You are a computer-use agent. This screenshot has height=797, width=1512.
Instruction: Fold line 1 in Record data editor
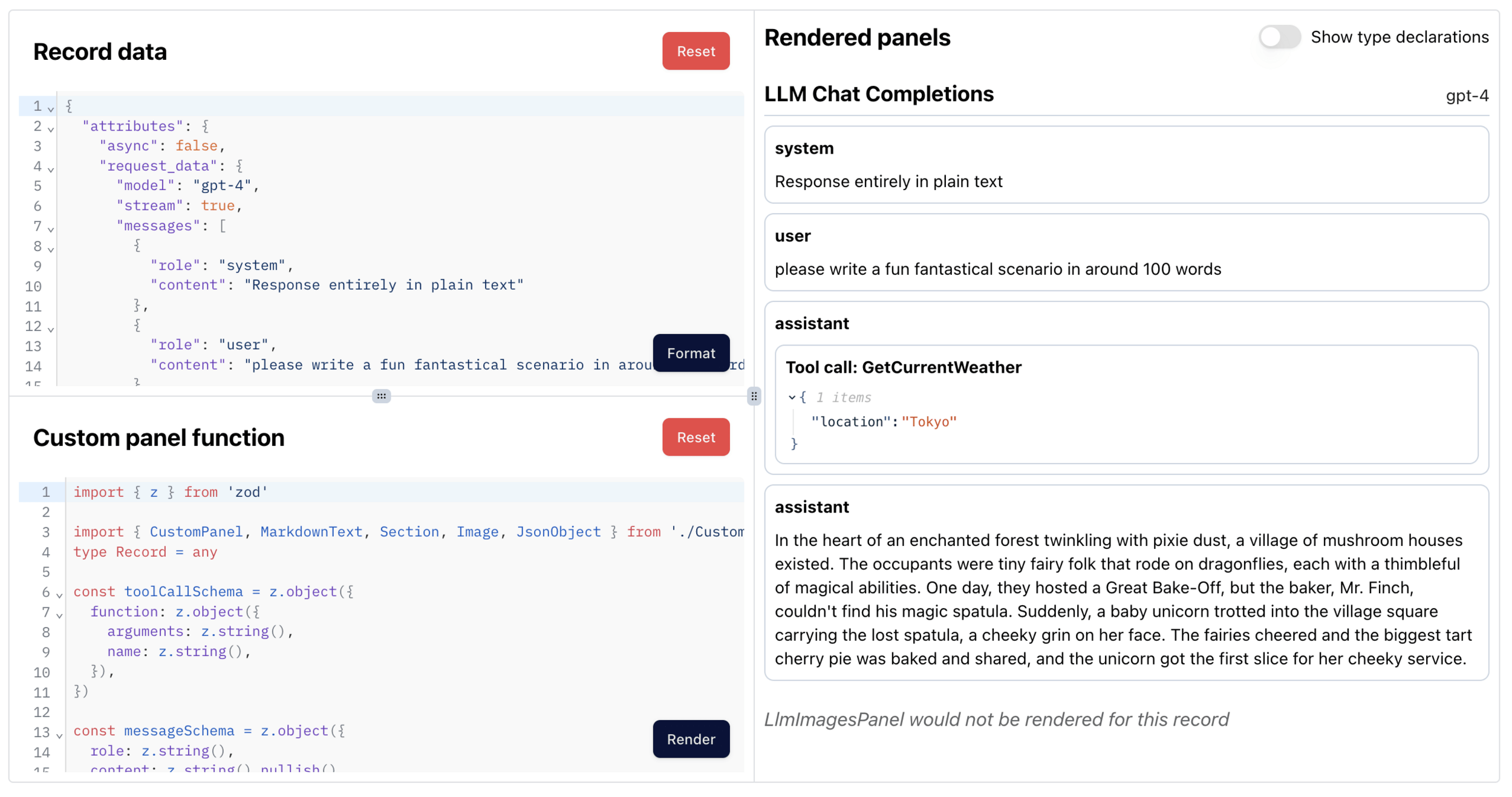point(51,109)
